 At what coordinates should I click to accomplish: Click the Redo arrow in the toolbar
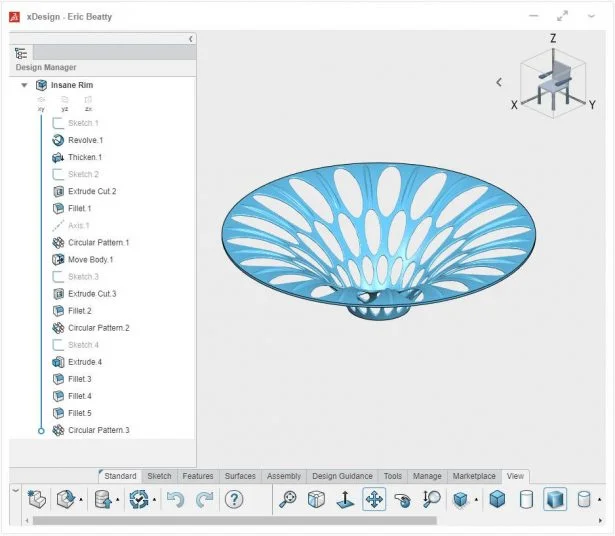(x=205, y=499)
